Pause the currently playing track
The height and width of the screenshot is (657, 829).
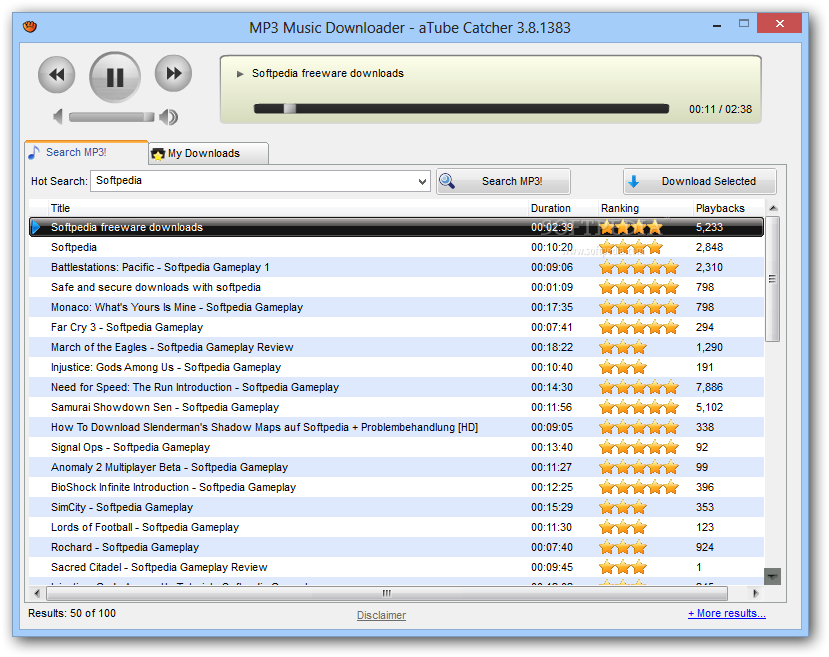(x=115, y=77)
